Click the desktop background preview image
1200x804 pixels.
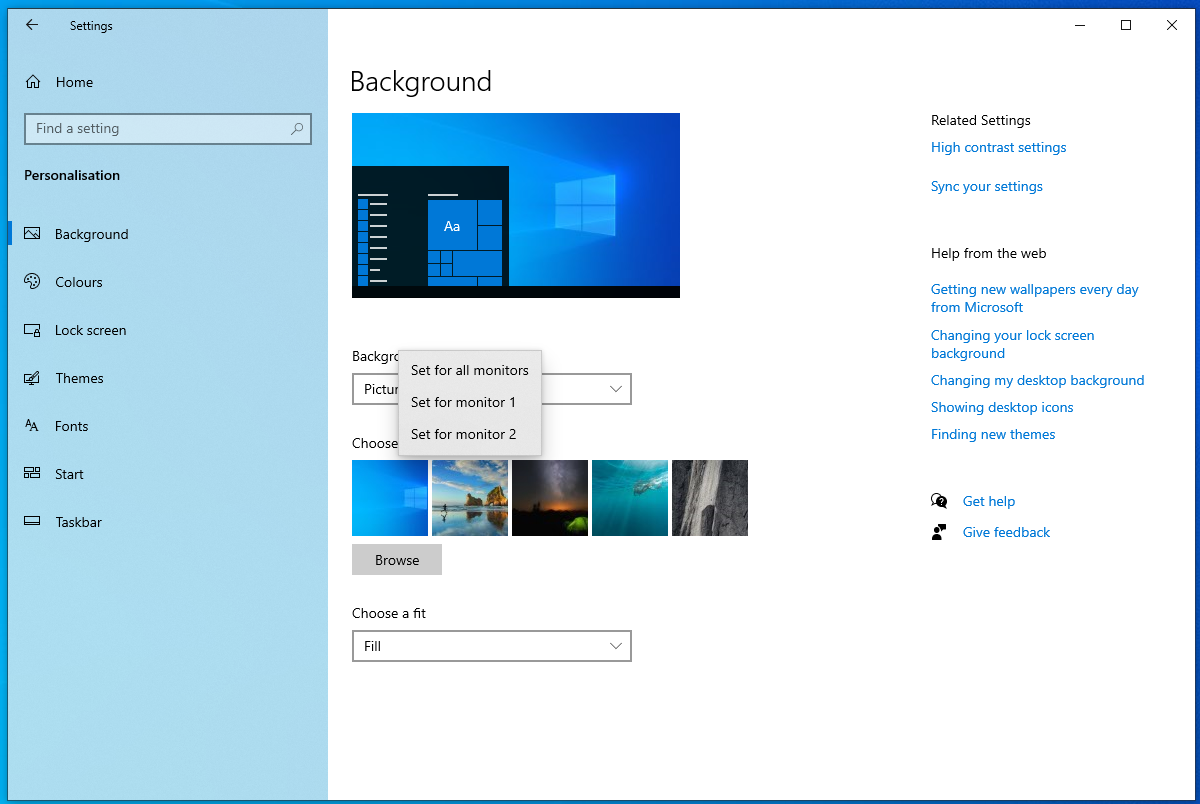tap(516, 205)
